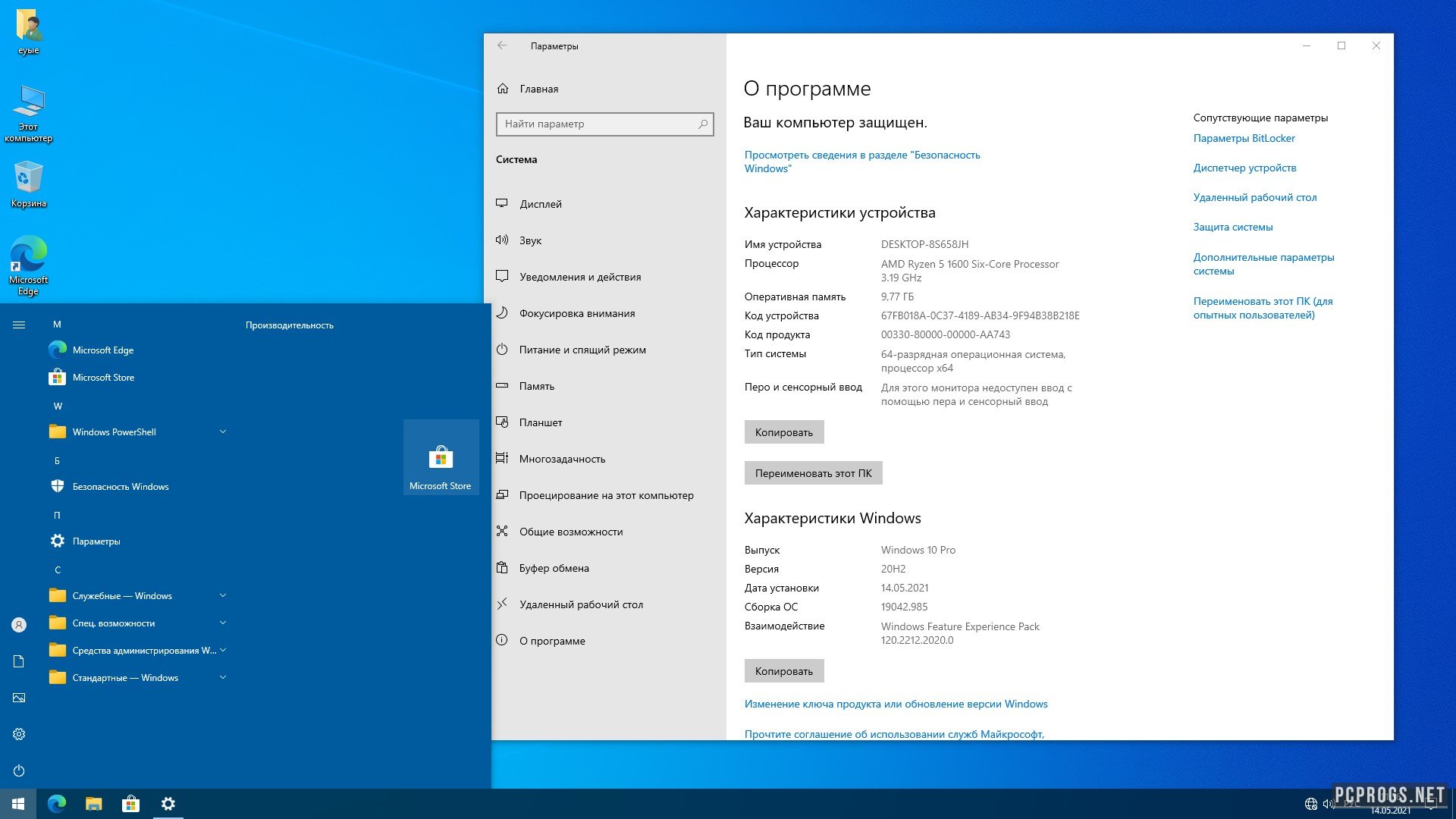
Task: Click the network globe icon in system tray
Action: point(1310,804)
